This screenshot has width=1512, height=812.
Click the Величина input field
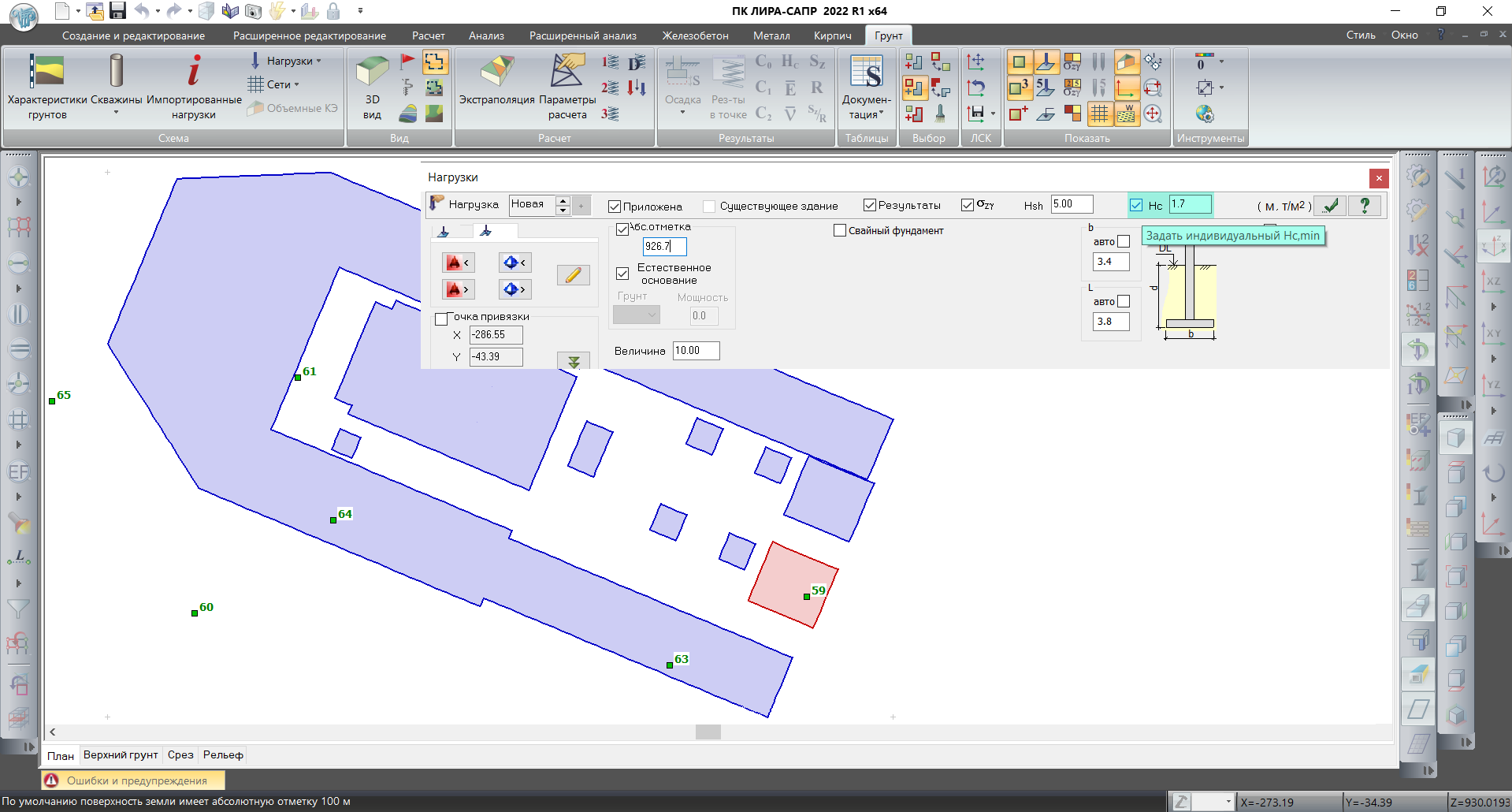tap(696, 351)
